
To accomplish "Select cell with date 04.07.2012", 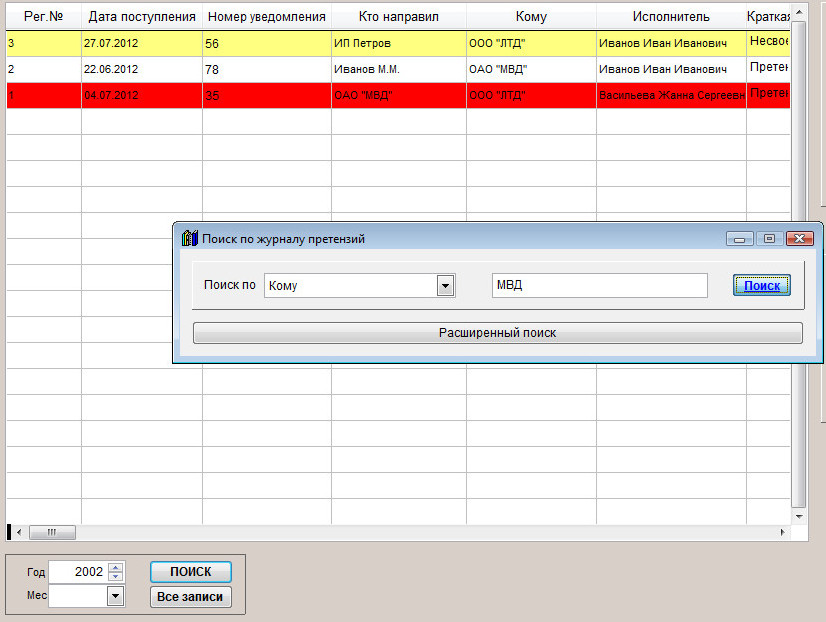I will 142,95.
